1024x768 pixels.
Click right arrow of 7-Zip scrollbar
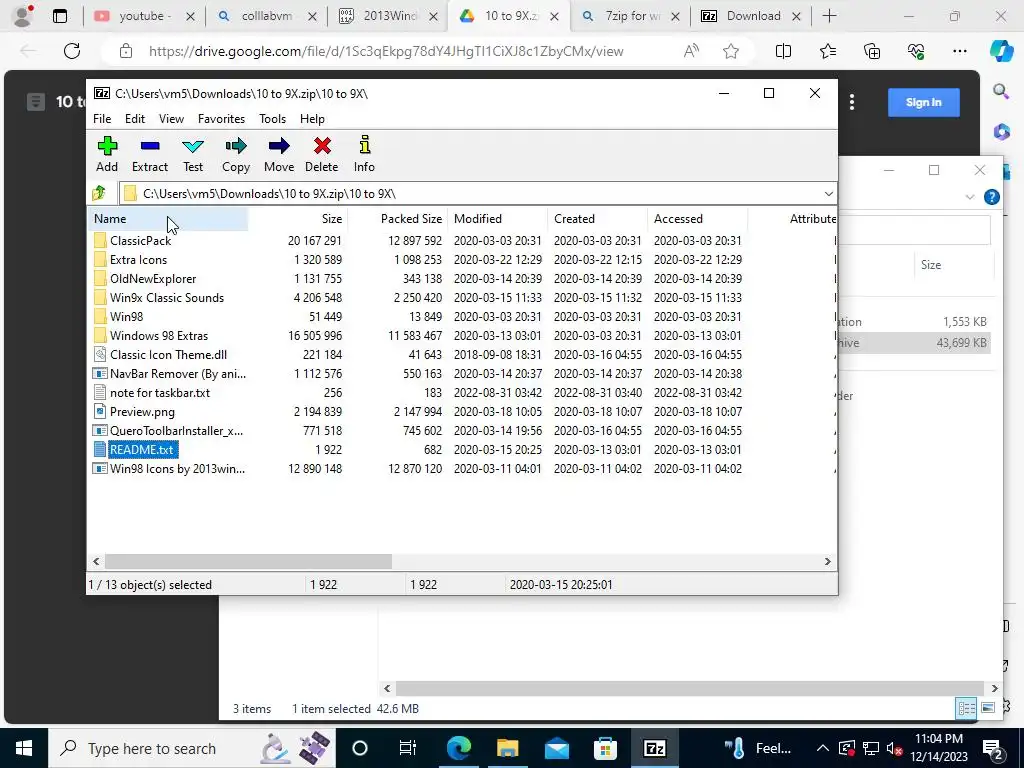point(827,562)
